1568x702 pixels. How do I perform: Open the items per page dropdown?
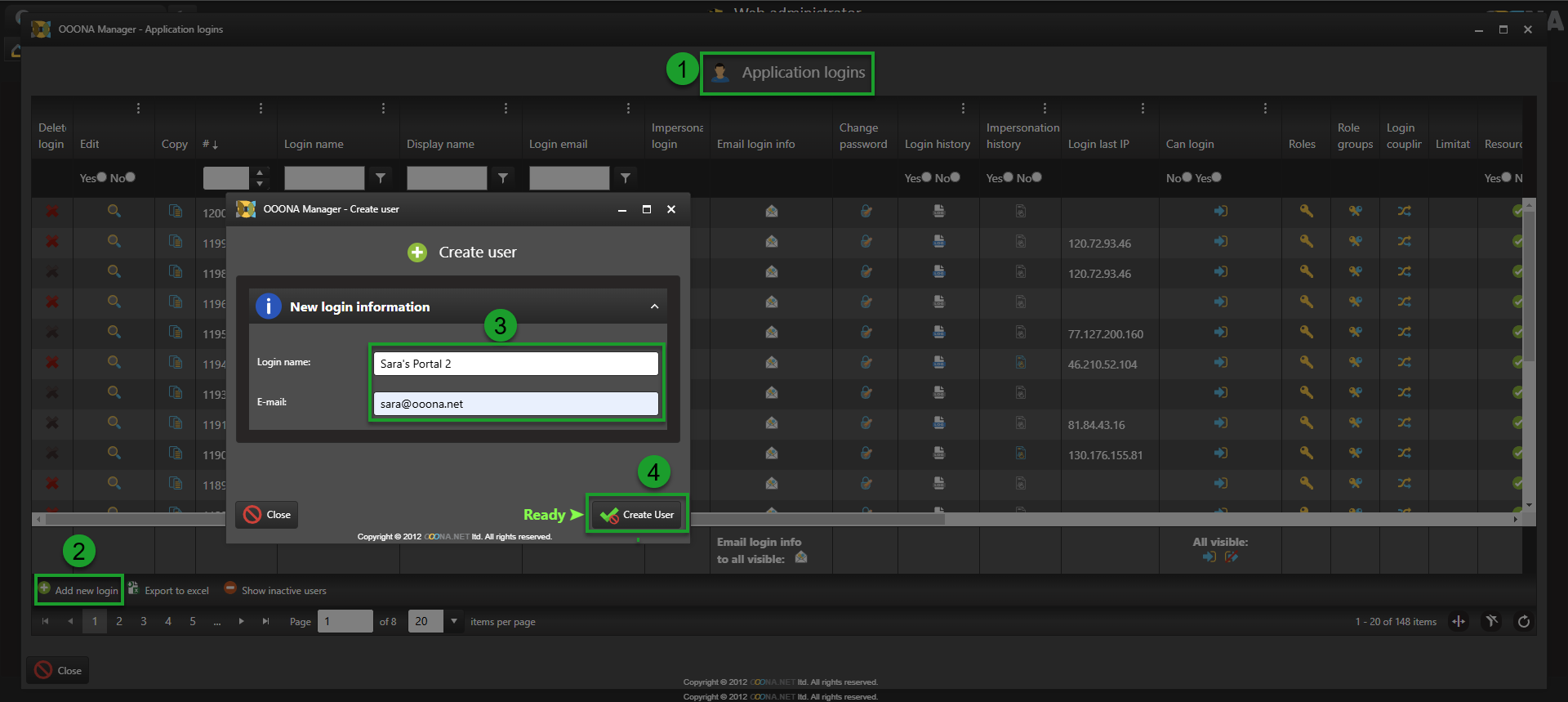[454, 621]
